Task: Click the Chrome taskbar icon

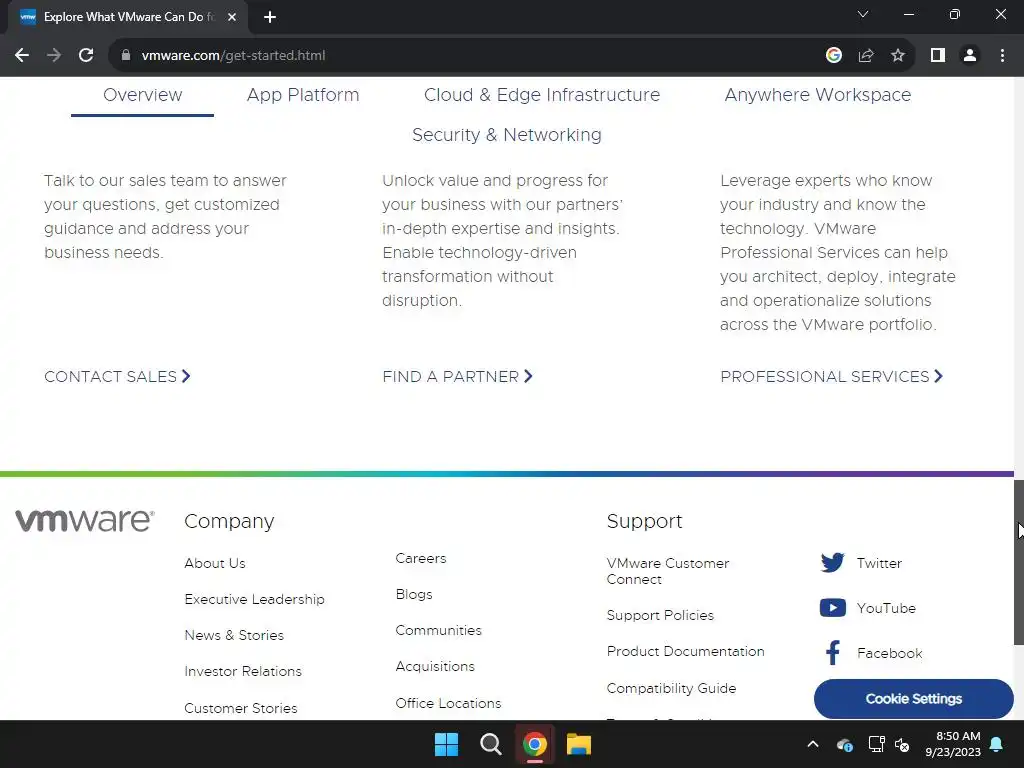Action: click(535, 744)
